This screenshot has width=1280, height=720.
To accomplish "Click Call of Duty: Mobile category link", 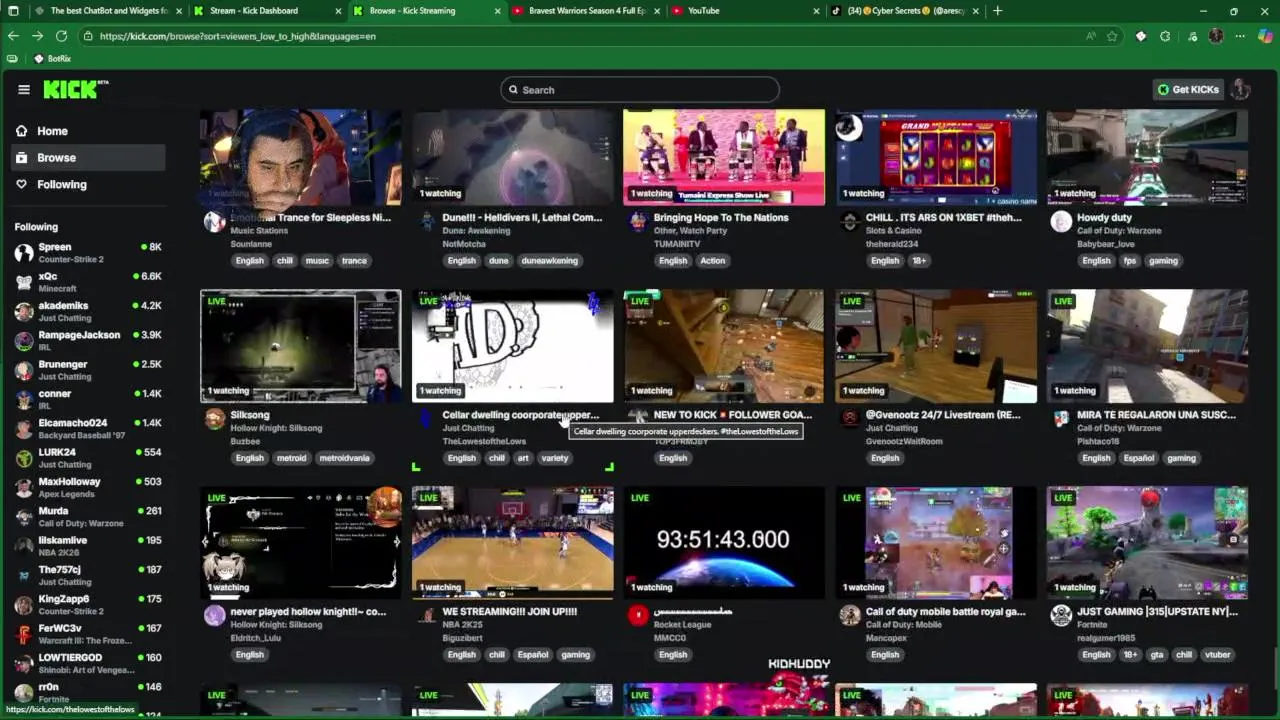I will pyautogui.click(x=903, y=625).
